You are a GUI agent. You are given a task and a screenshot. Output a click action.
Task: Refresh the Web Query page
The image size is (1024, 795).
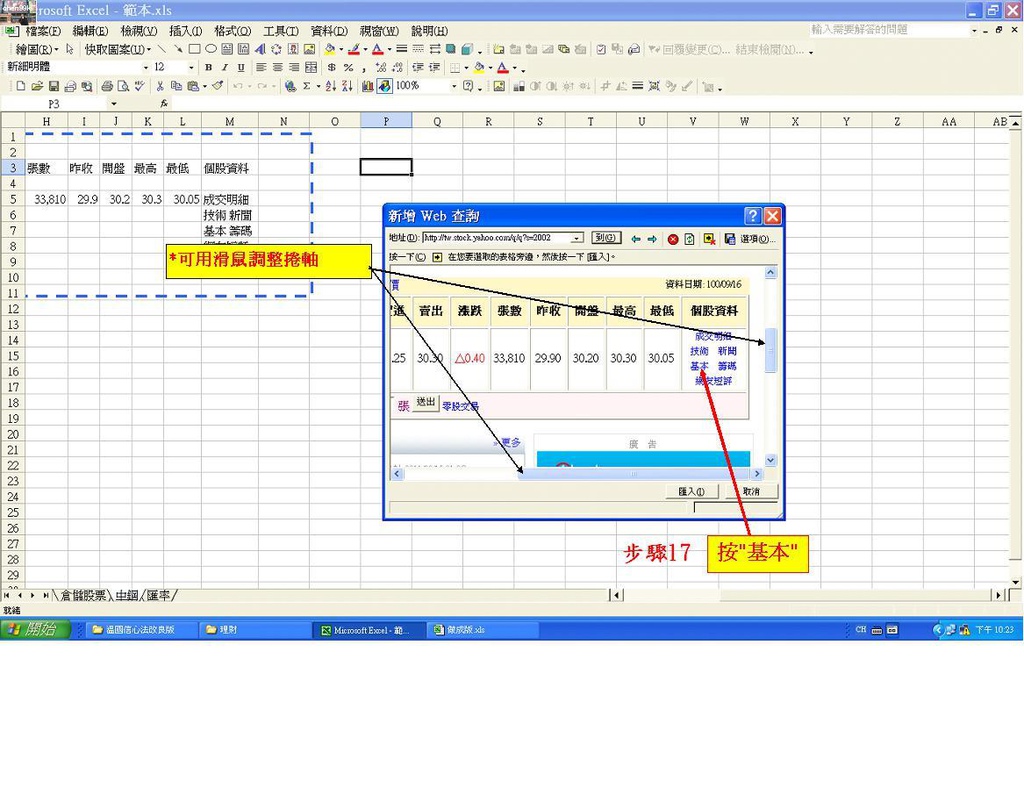(x=690, y=239)
